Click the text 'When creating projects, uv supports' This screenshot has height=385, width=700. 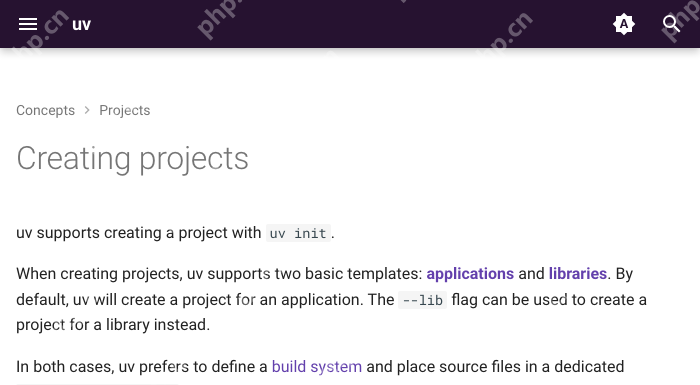143,273
